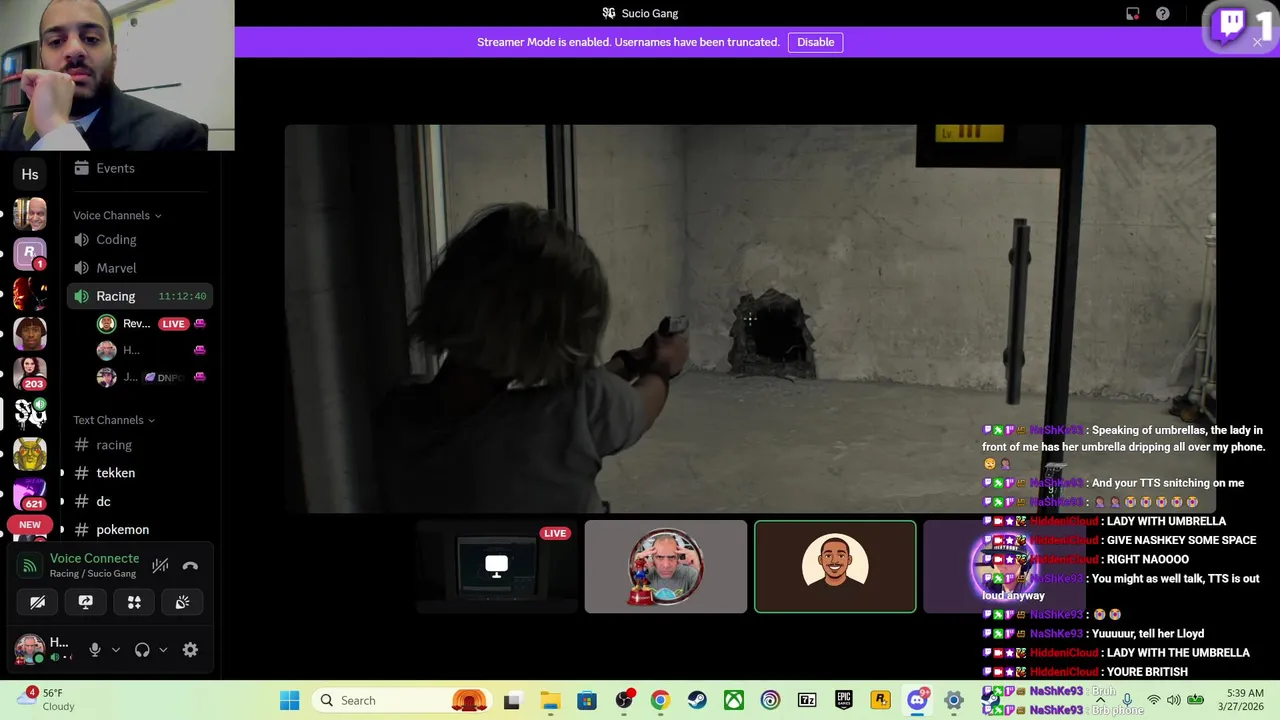
Task: Open the #tekken text channel
Action: 140,473
